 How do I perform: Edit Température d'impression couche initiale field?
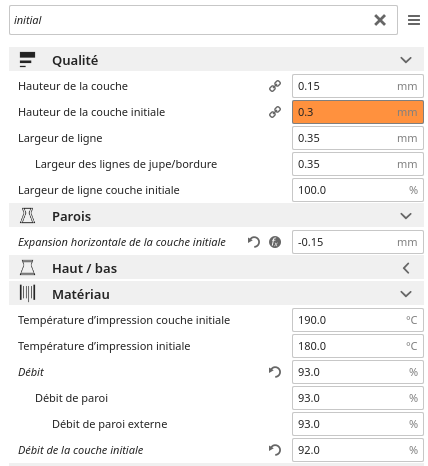(x=358, y=320)
